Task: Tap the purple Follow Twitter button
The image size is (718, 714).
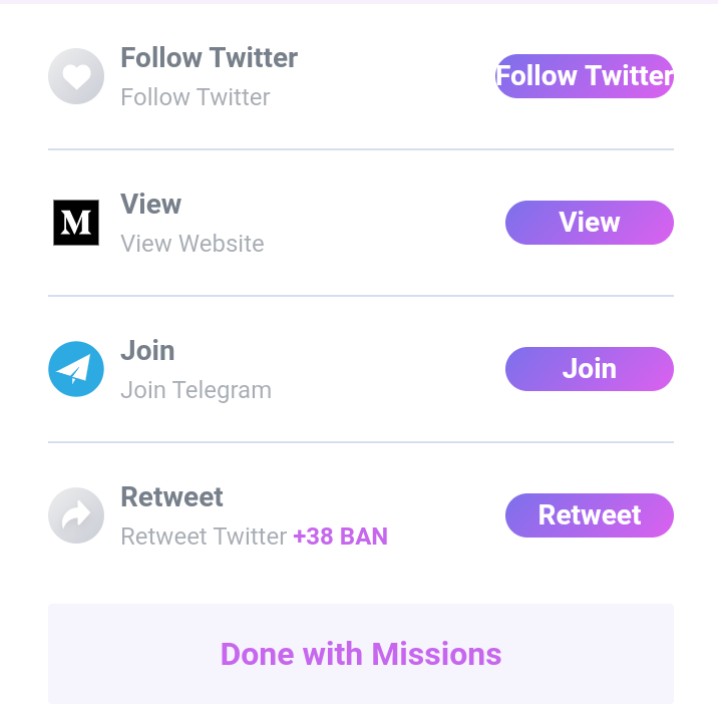Action: coord(584,76)
